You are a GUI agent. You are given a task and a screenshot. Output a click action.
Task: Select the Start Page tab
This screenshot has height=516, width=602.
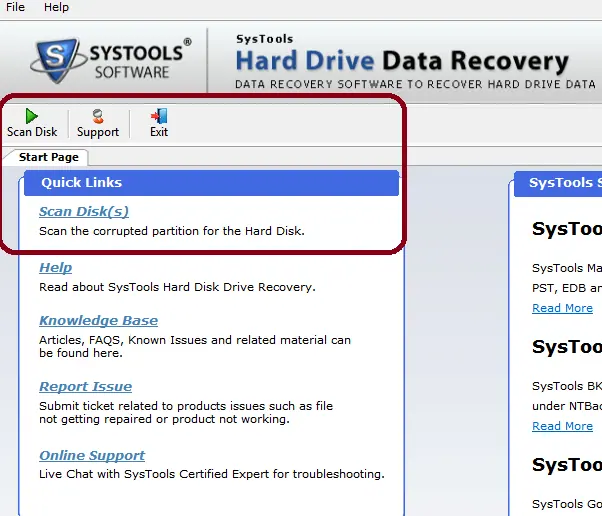(48, 157)
